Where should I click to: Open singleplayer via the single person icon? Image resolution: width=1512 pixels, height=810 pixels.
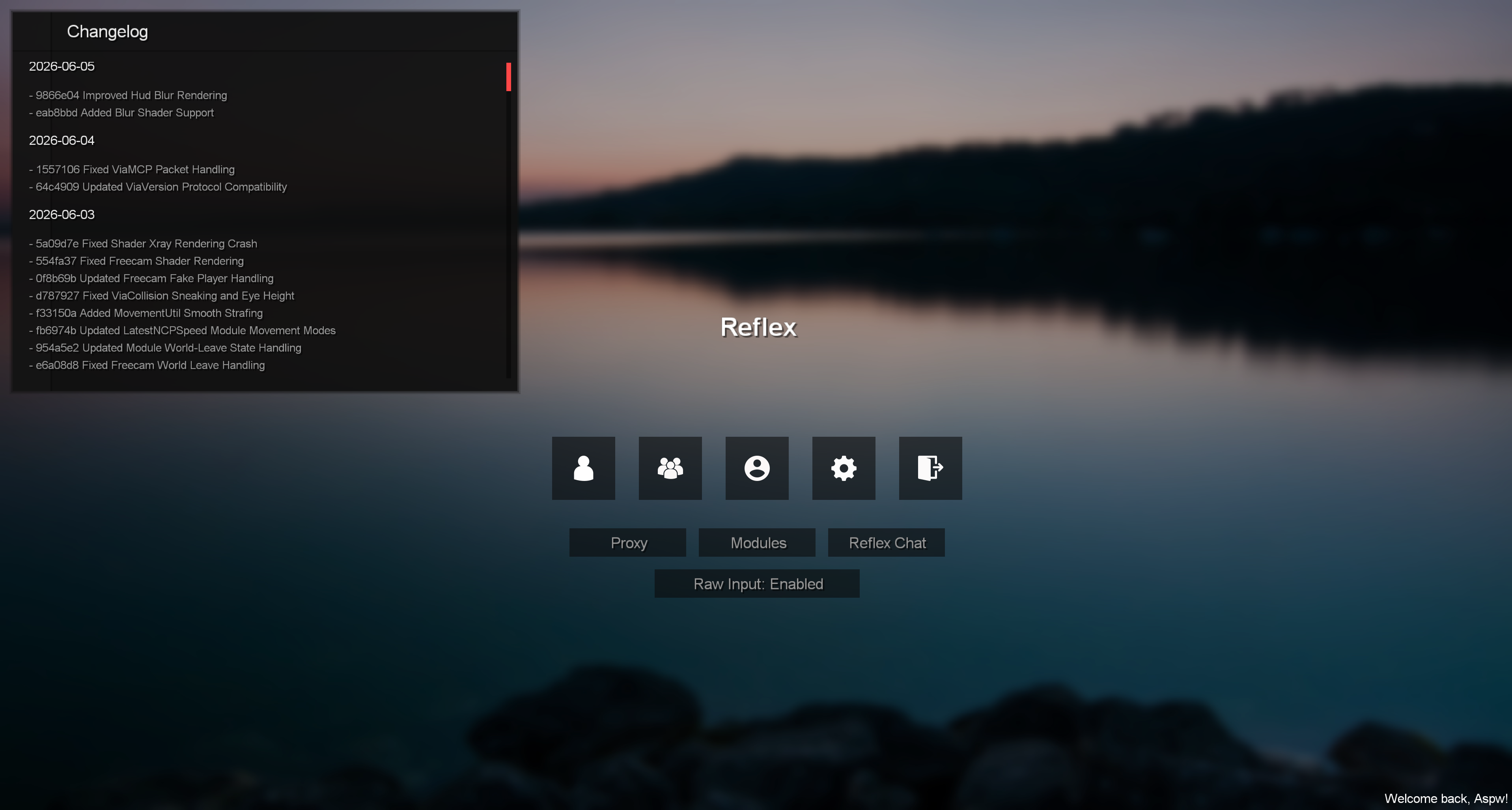pos(583,468)
